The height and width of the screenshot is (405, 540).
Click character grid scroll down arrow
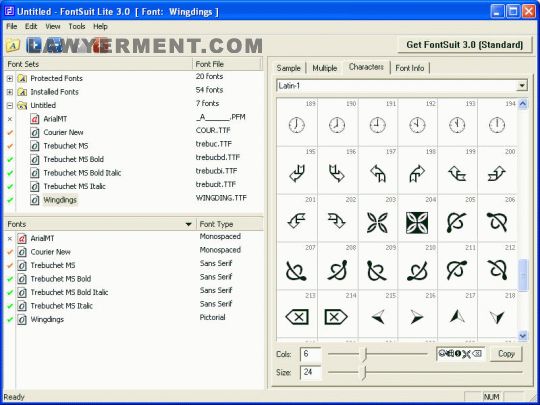523,336
